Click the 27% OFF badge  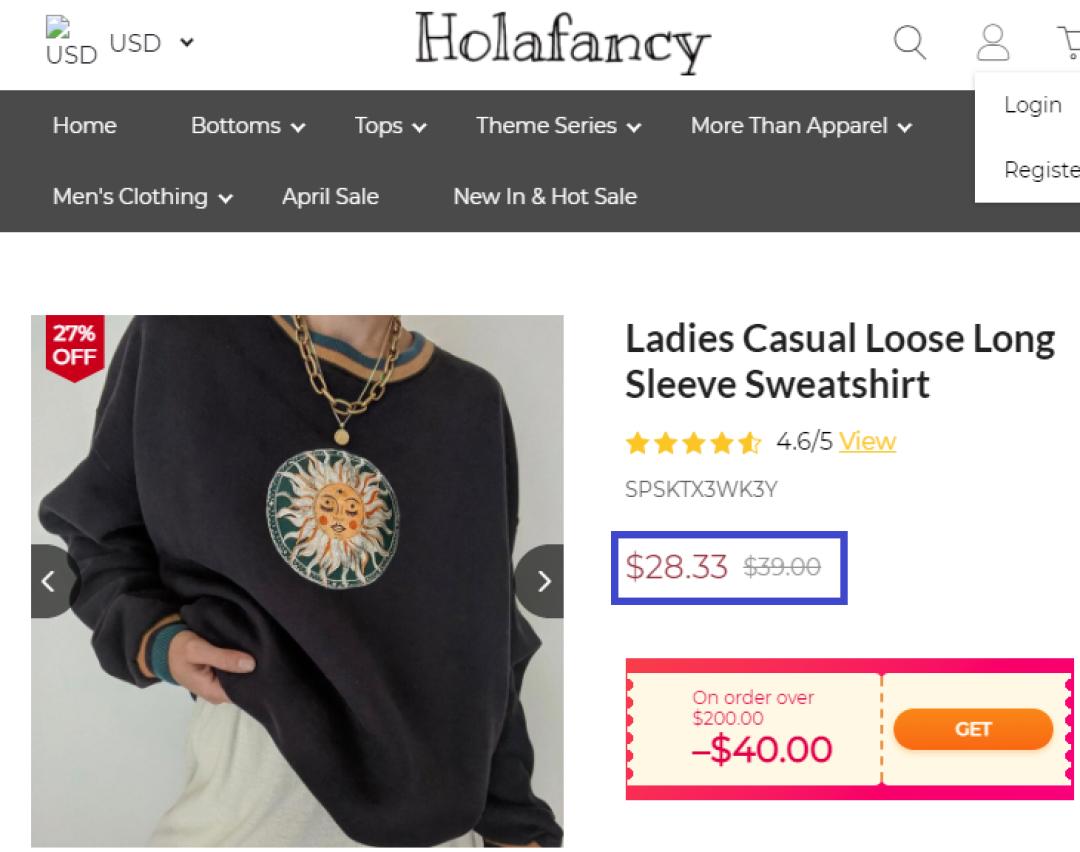[74, 346]
